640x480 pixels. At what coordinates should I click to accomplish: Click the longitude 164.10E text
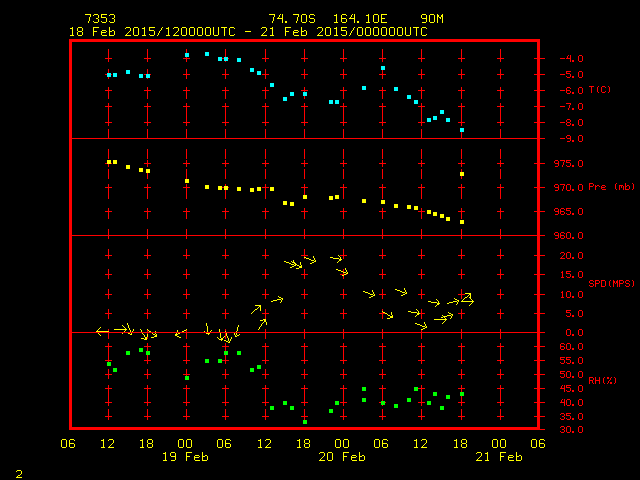354,19
